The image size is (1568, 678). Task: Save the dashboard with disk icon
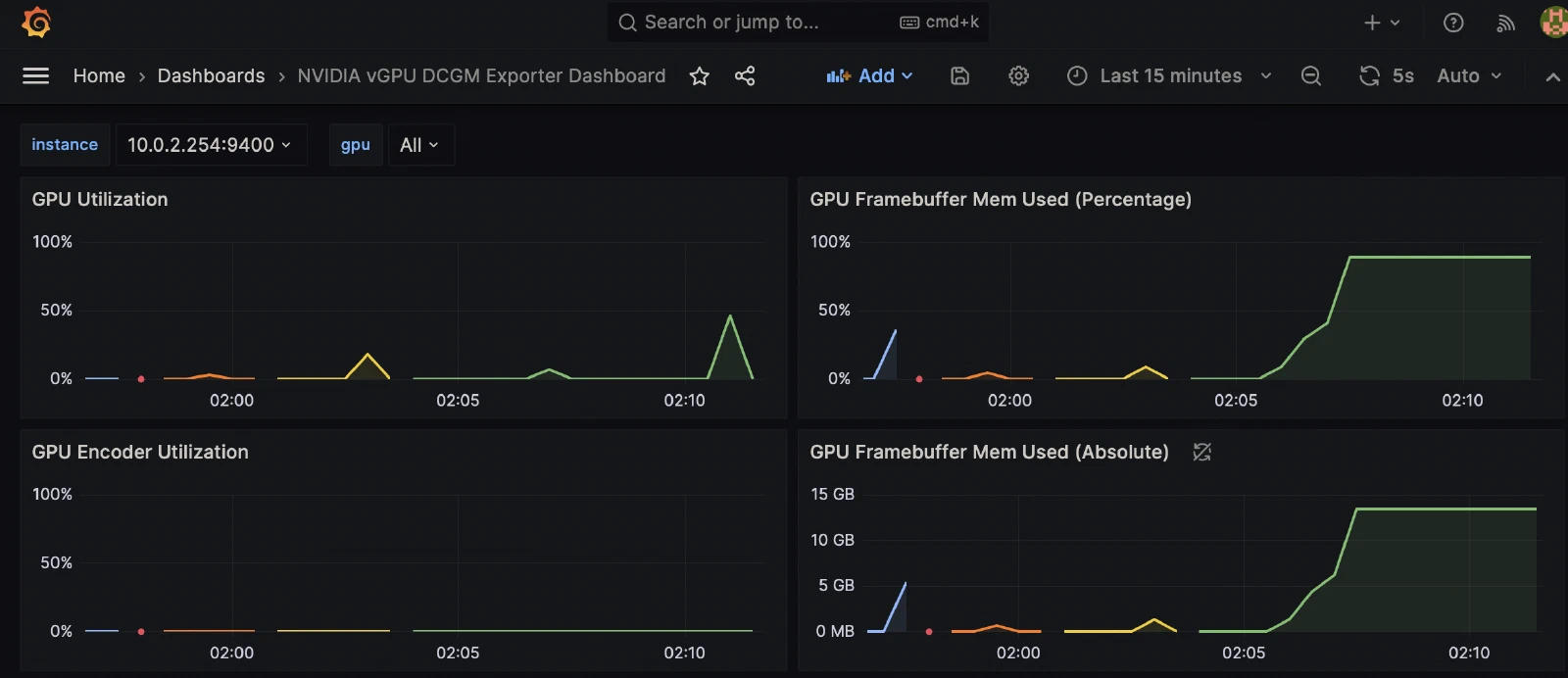tap(960, 75)
